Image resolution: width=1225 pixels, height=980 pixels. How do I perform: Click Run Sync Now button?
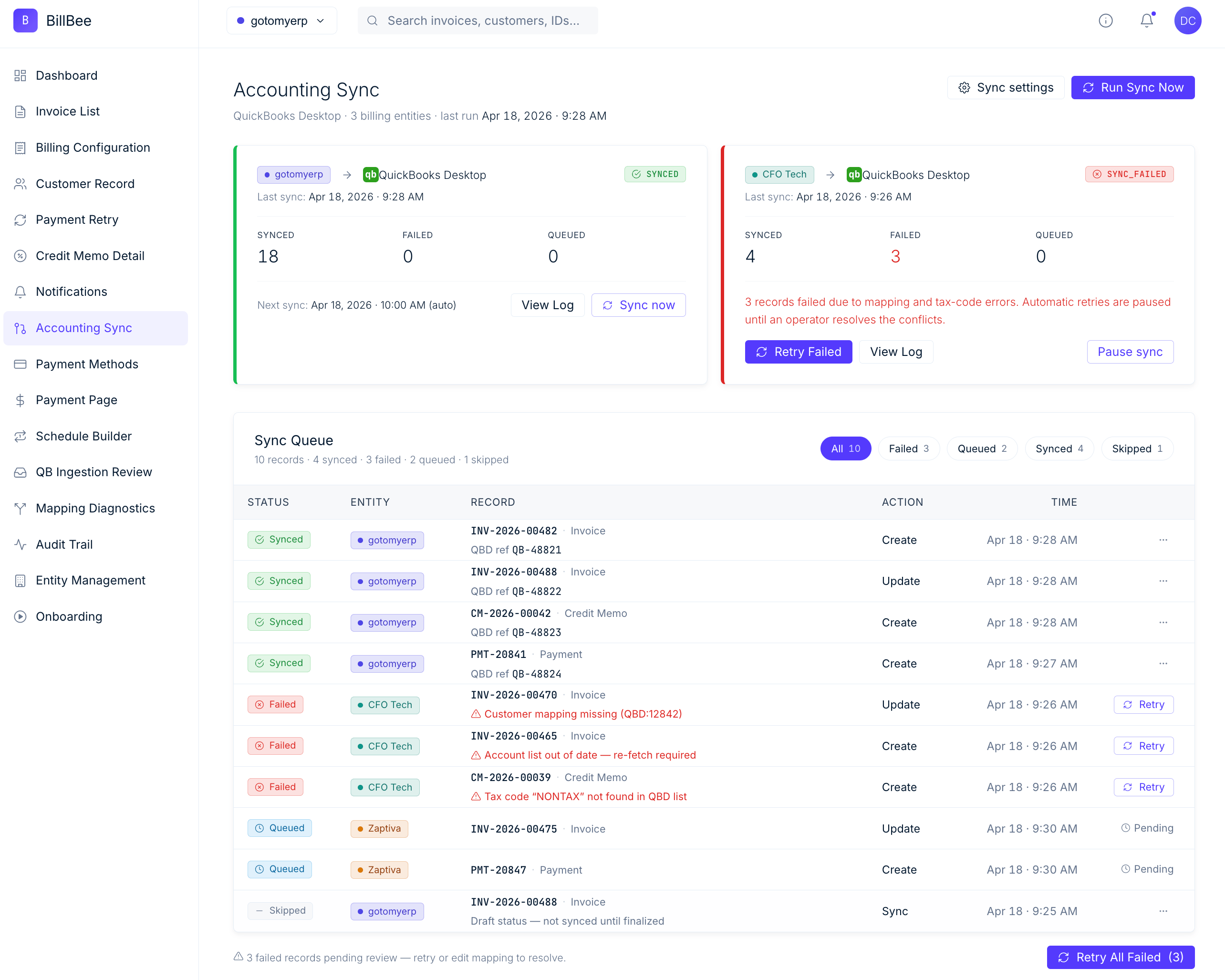tap(1133, 87)
